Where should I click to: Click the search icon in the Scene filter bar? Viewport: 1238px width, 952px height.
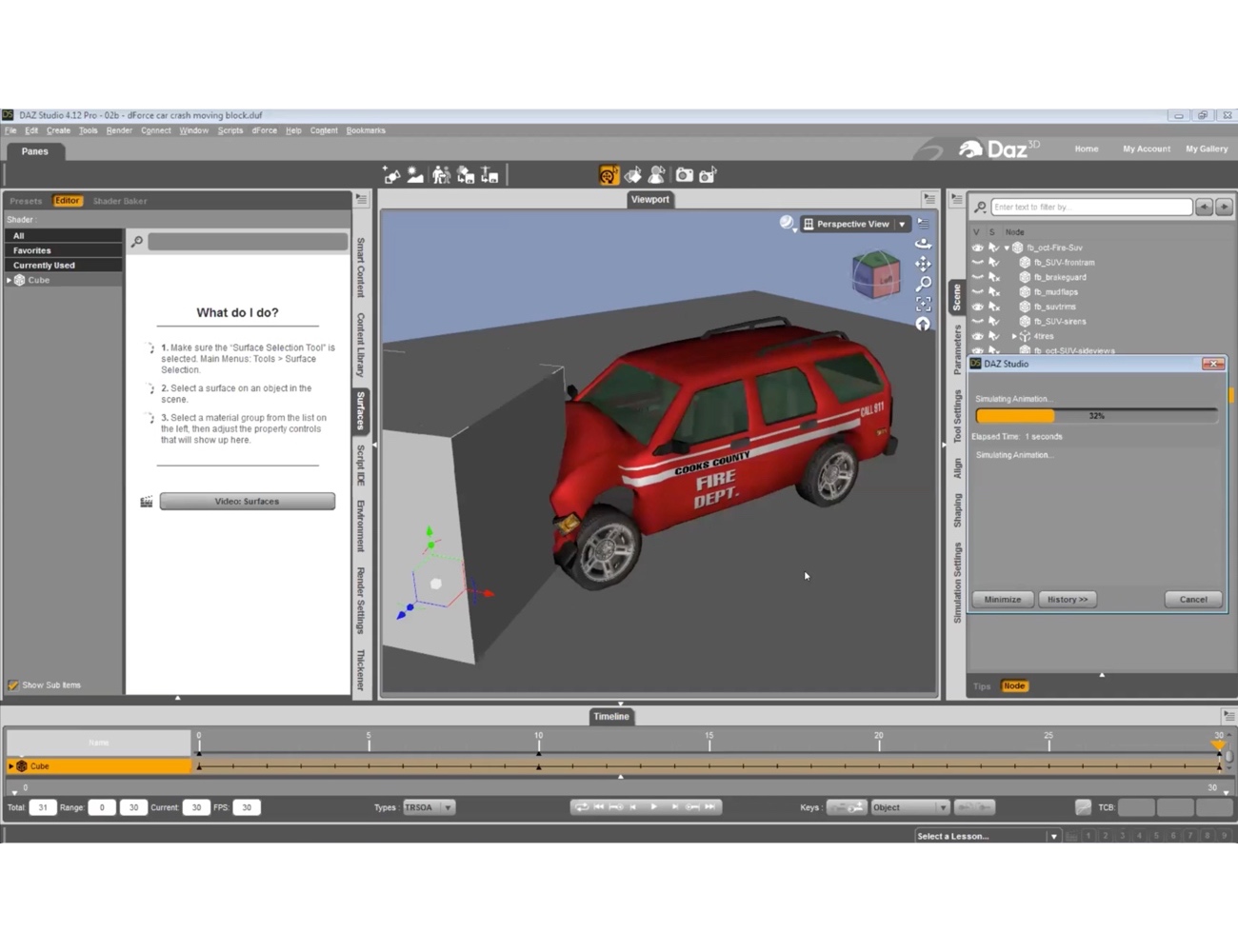979,207
